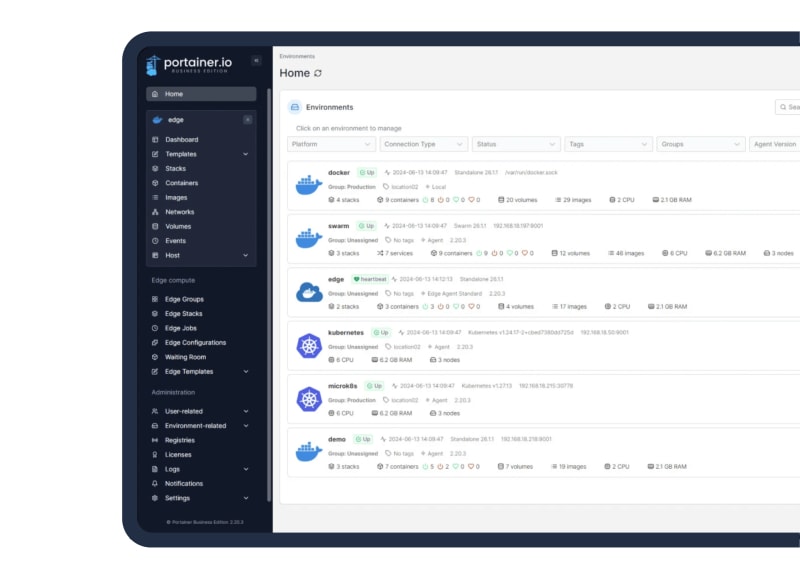The width and height of the screenshot is (800, 580).
Task: Expand the Settings menu in sidebar
Action: click(246, 498)
